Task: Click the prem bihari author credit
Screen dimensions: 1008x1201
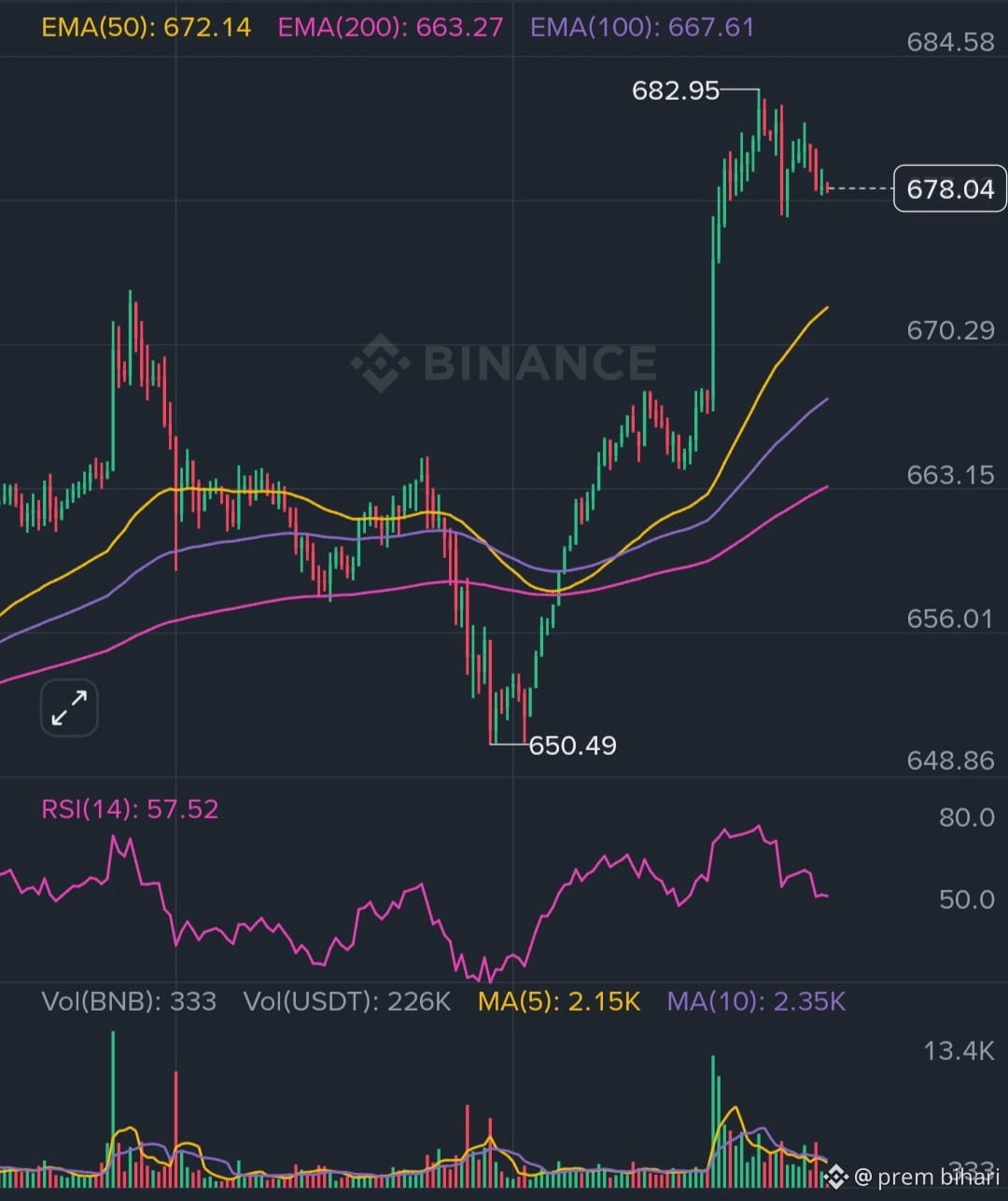Action: [927, 1177]
